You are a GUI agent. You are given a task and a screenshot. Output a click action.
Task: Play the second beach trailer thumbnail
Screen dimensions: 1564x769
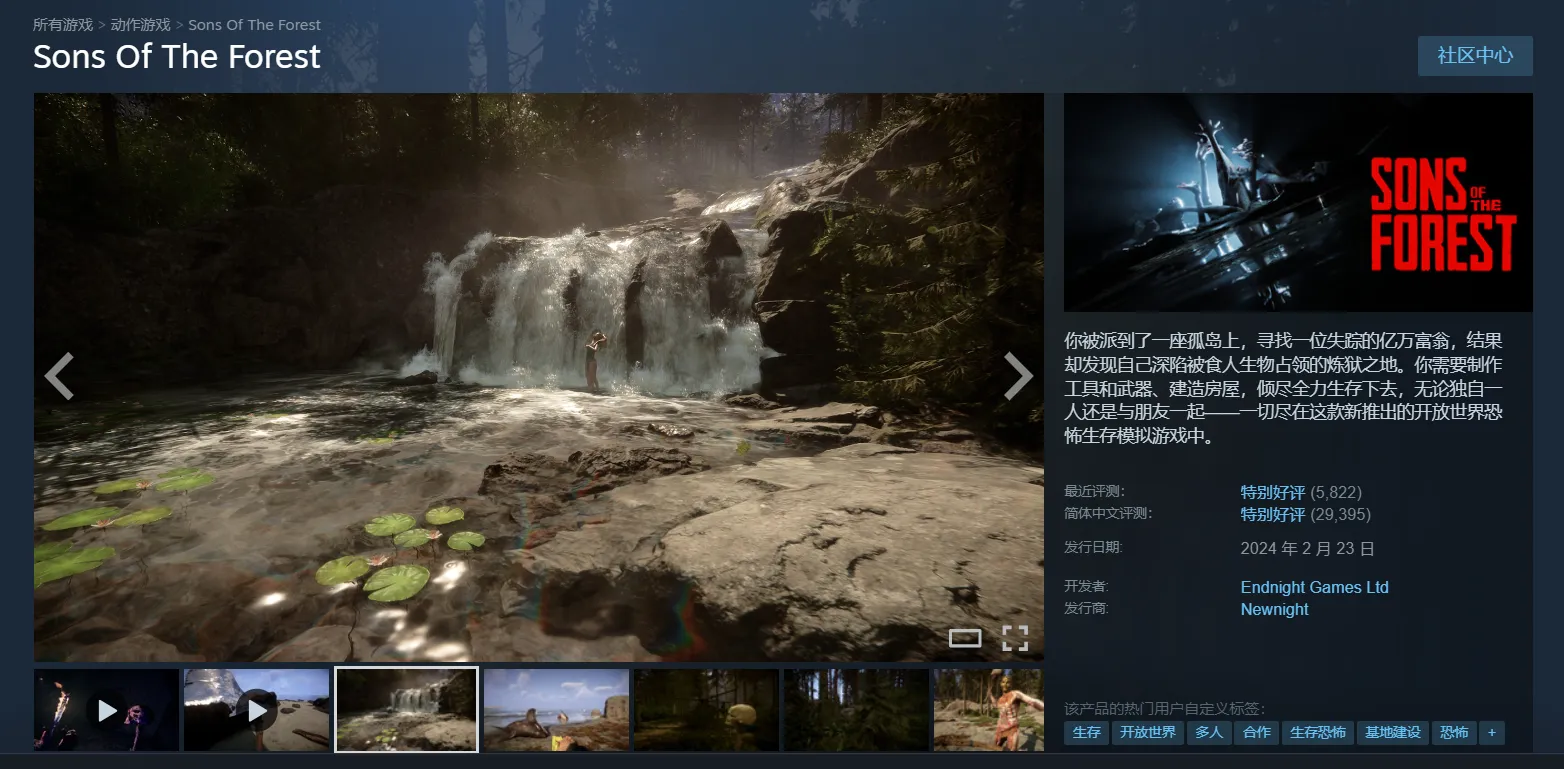pos(256,710)
